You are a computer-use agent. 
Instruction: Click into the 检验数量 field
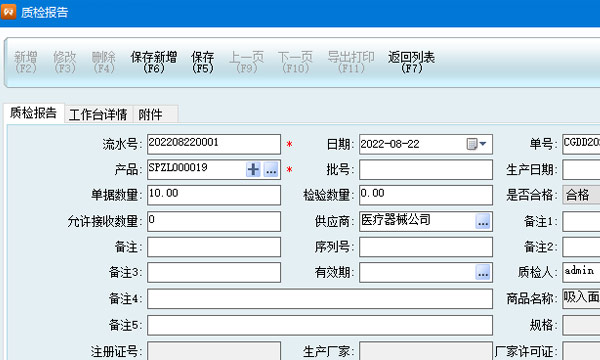point(426,195)
